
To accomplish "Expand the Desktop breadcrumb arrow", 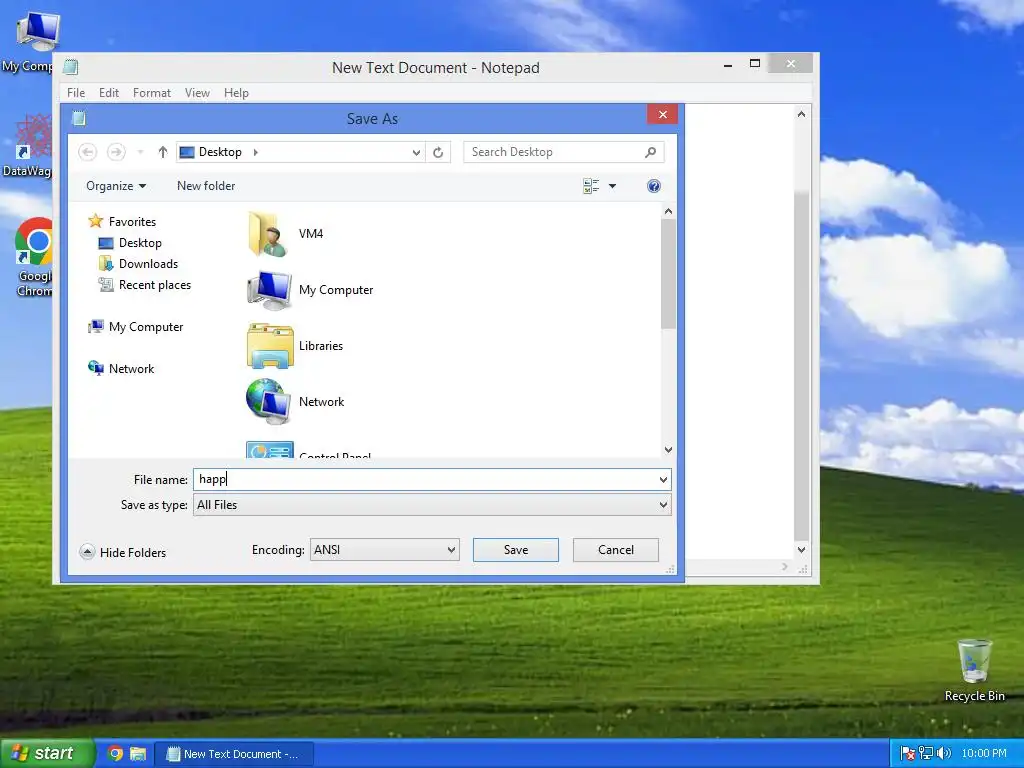I will click(x=255, y=152).
